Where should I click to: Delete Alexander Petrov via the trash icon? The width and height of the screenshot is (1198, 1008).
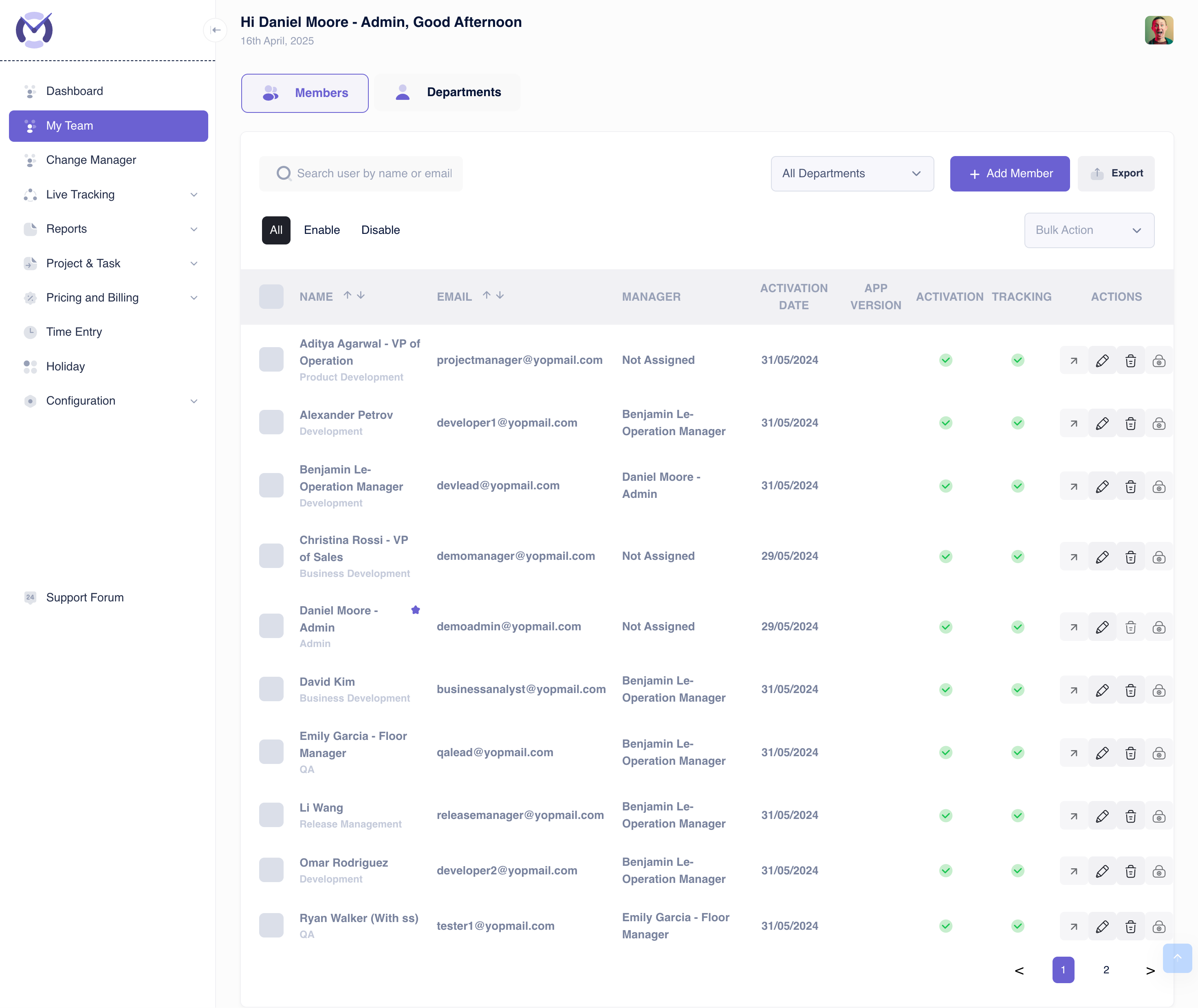pos(1130,423)
